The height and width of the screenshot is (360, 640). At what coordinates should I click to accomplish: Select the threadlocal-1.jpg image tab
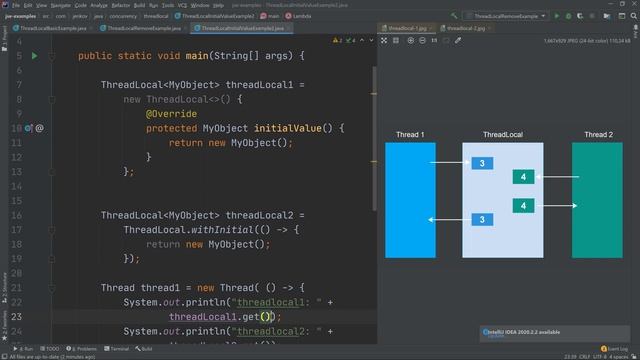pyautogui.click(x=407, y=28)
